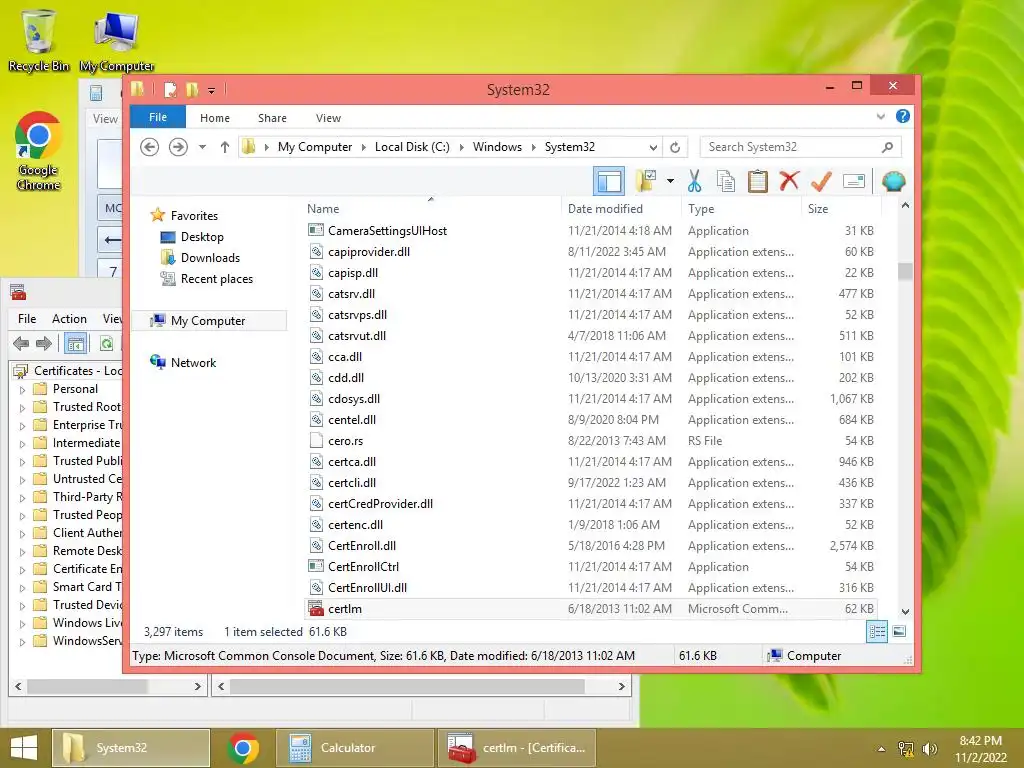Click the quick access Properties icon in title bar
The width and height of the screenshot is (1024, 768).
170,89
